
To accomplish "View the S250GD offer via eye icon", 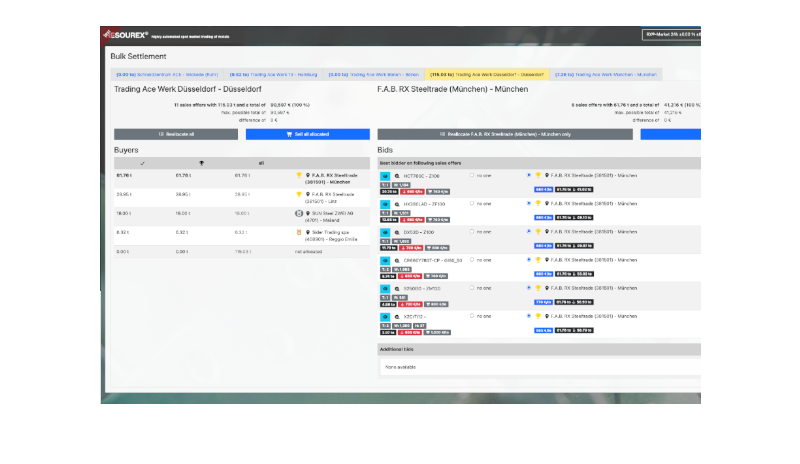I will coord(385,288).
